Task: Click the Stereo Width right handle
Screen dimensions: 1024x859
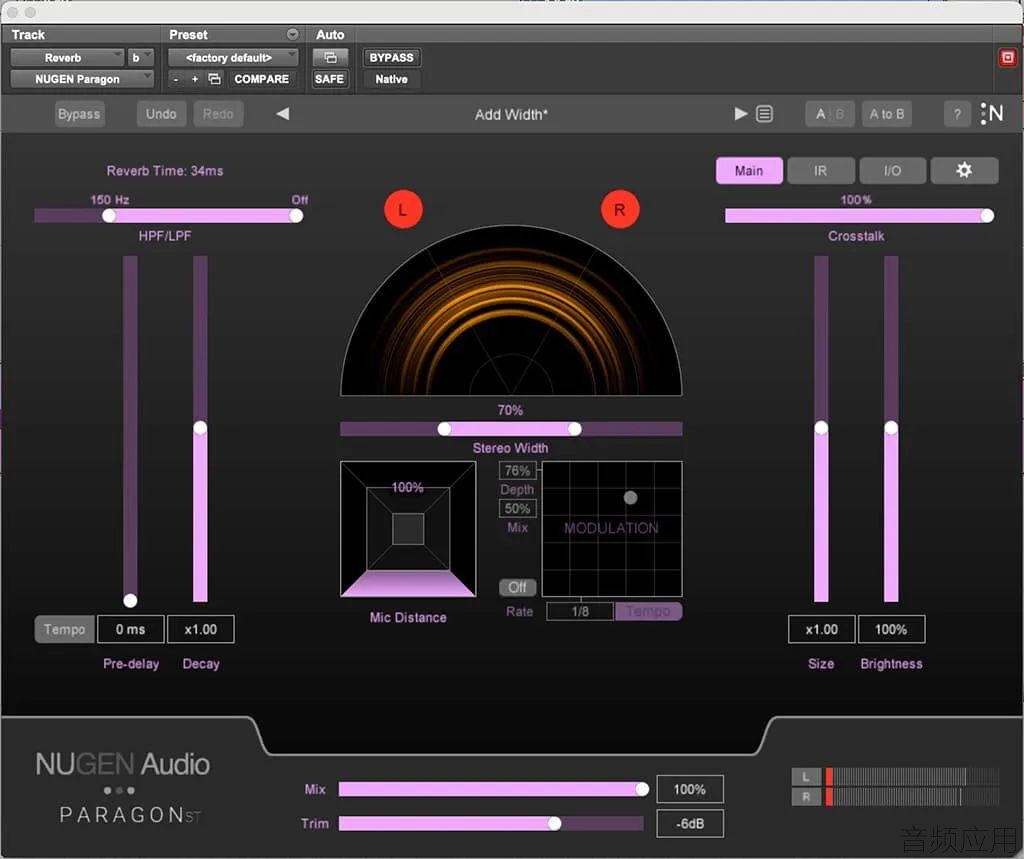Action: pos(575,429)
